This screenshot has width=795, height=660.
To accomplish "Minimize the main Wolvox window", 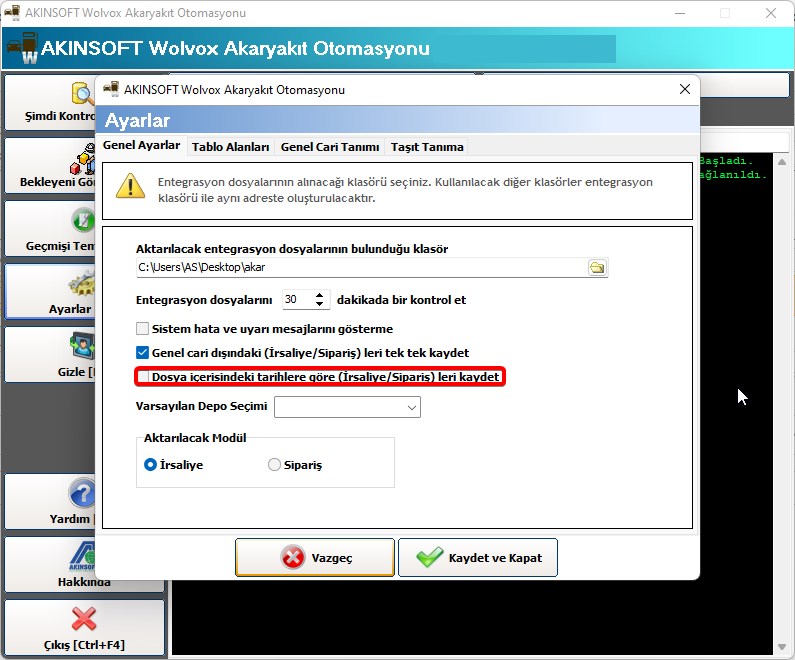I will 680,13.
